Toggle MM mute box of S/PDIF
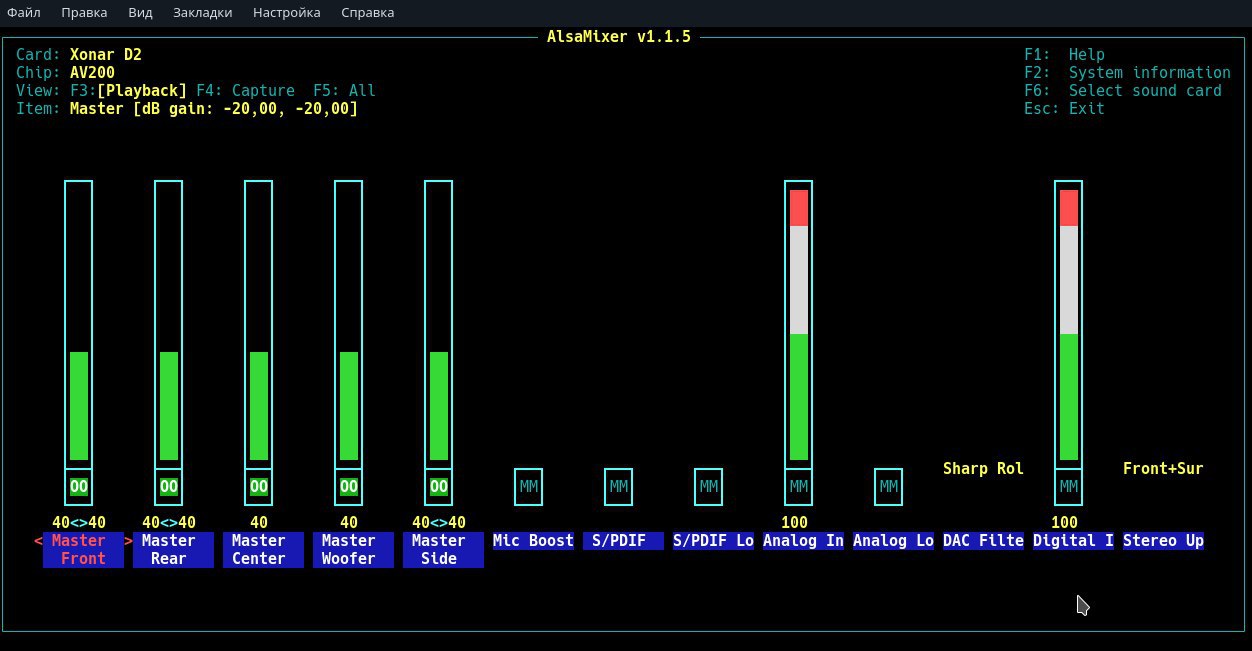 (619, 487)
